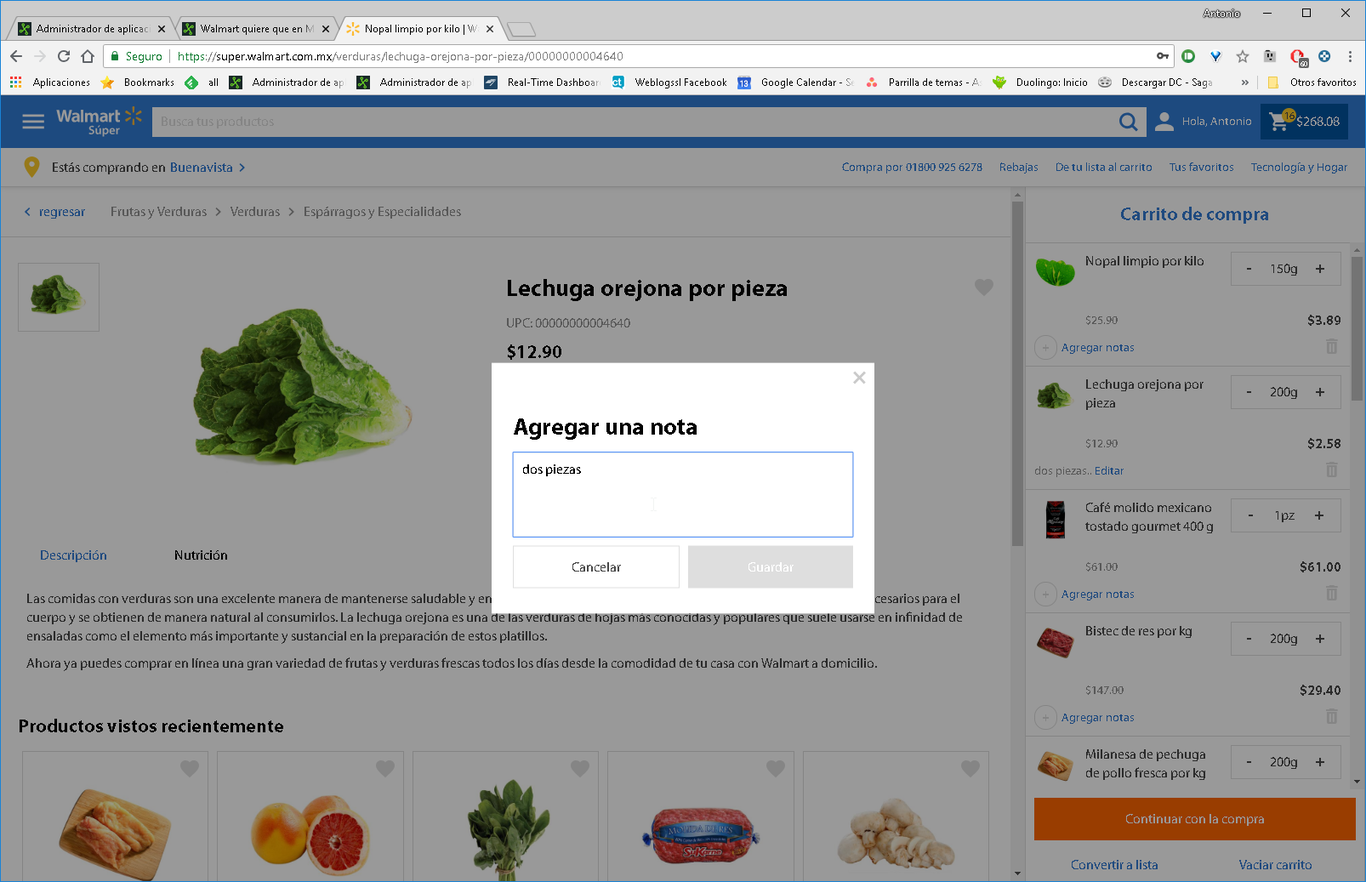Click the Vaciar carrito link
The height and width of the screenshot is (882, 1366).
1275,864
